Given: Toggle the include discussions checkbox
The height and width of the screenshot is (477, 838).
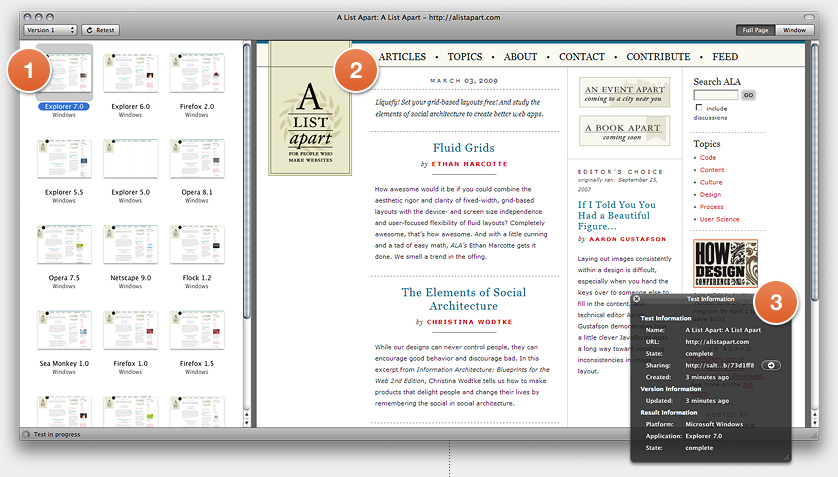Looking at the screenshot, I should coord(699,107).
